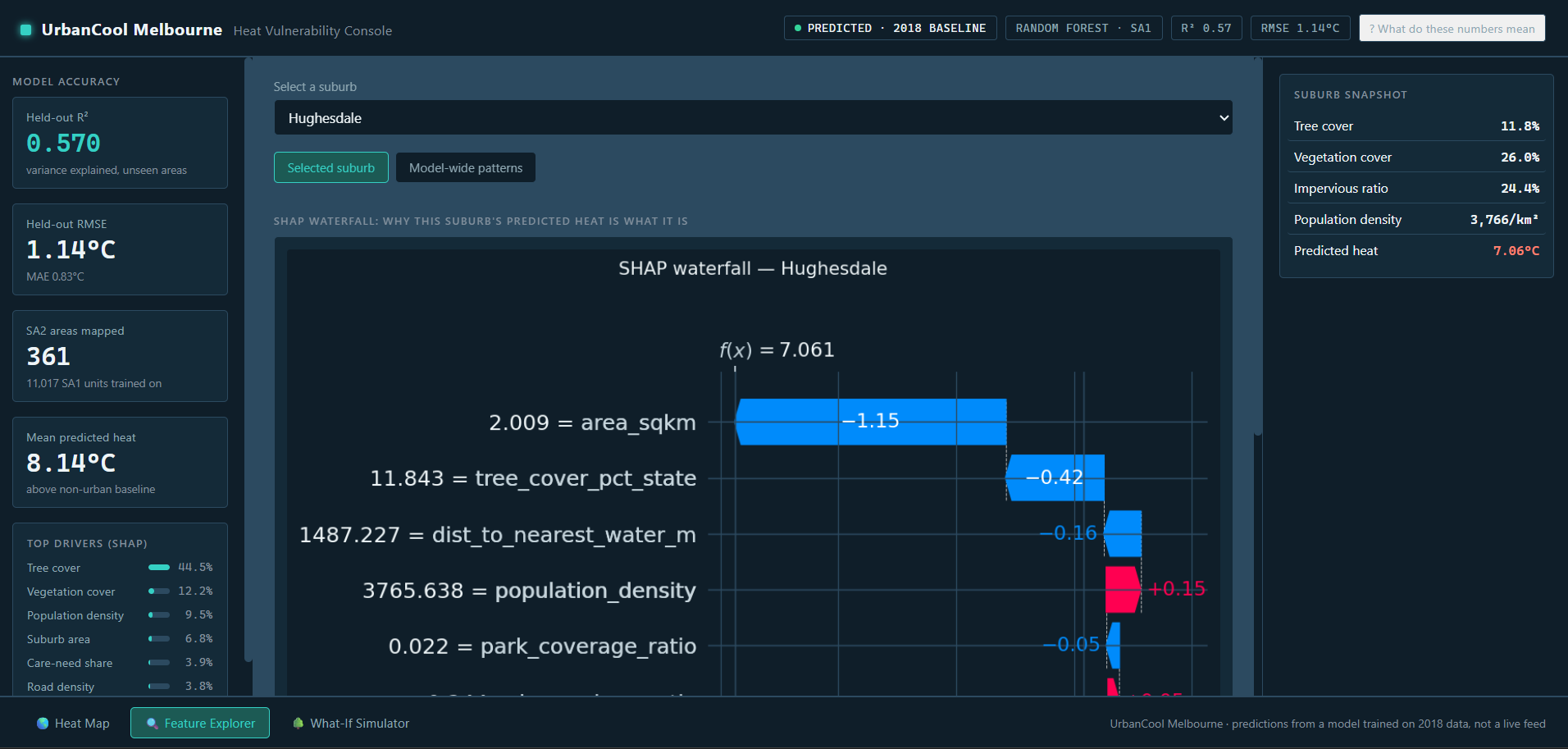Click the Tree cover driver bar
Image resolution: width=1568 pixels, height=749 pixels.
click(x=159, y=568)
